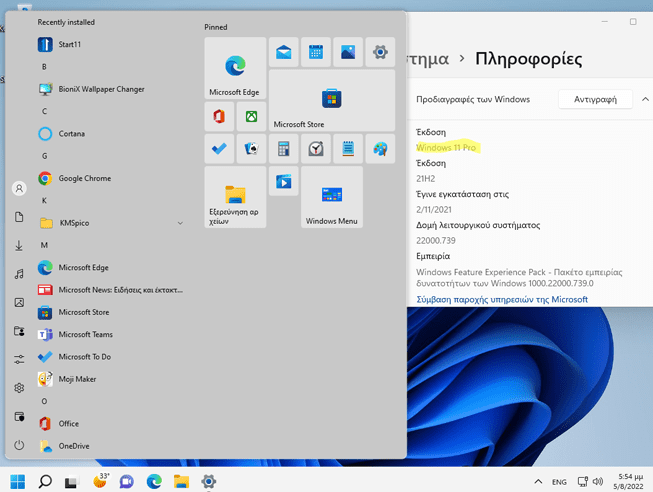Open the Movies & TV pinned tile
This screenshot has height=492, width=653.
coord(284,181)
